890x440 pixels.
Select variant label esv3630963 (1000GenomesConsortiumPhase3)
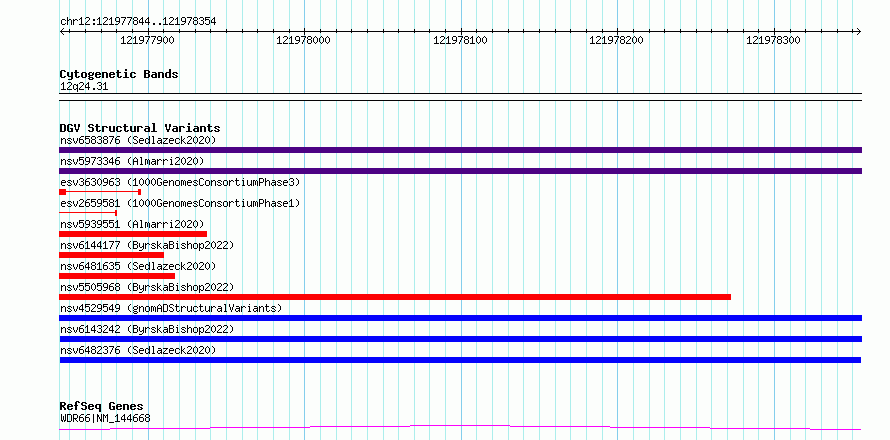coord(180,182)
